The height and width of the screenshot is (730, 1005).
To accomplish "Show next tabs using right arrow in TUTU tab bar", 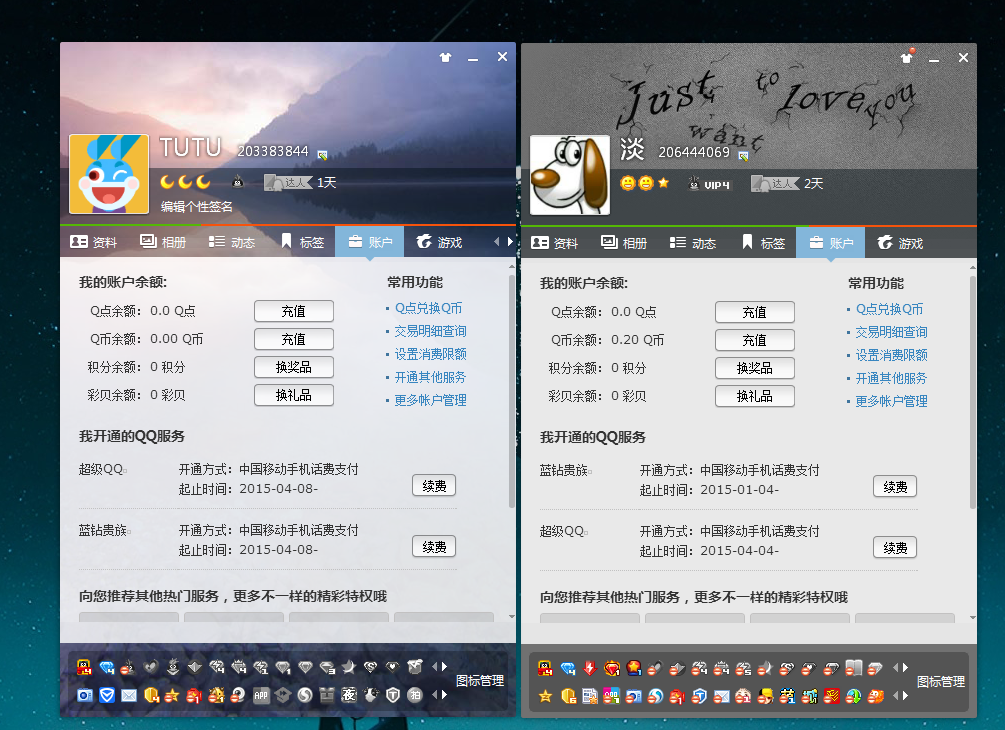I will pyautogui.click(x=510, y=242).
